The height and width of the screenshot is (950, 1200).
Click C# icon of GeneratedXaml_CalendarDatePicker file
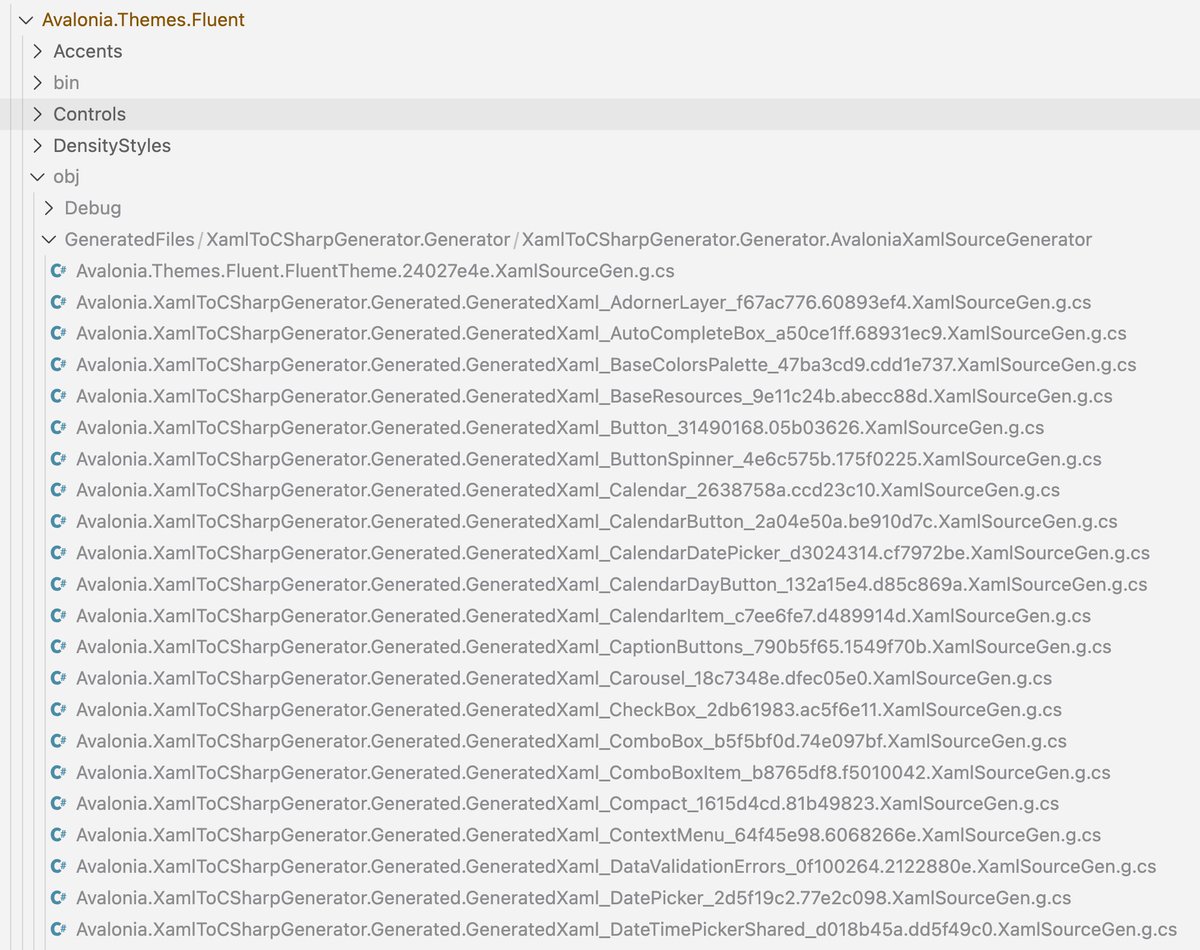pos(59,553)
